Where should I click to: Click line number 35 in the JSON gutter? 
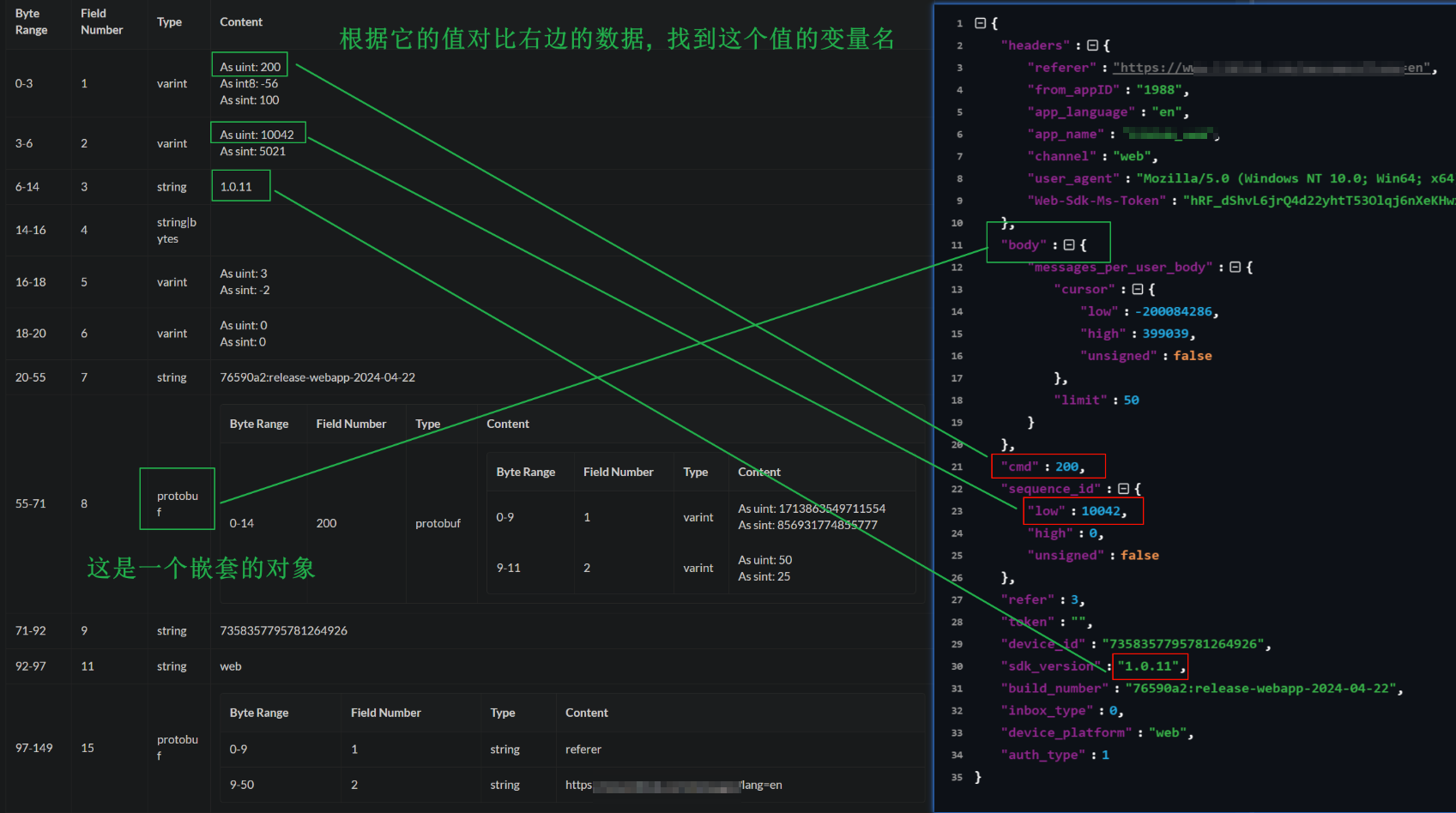pyautogui.click(x=957, y=777)
